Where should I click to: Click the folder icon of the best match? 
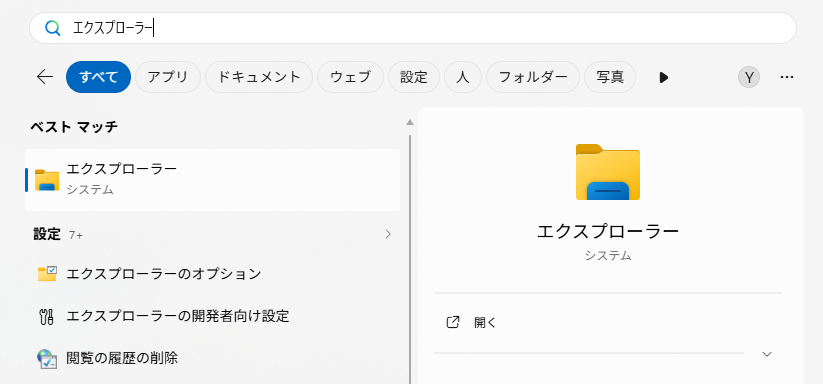pyautogui.click(x=47, y=179)
